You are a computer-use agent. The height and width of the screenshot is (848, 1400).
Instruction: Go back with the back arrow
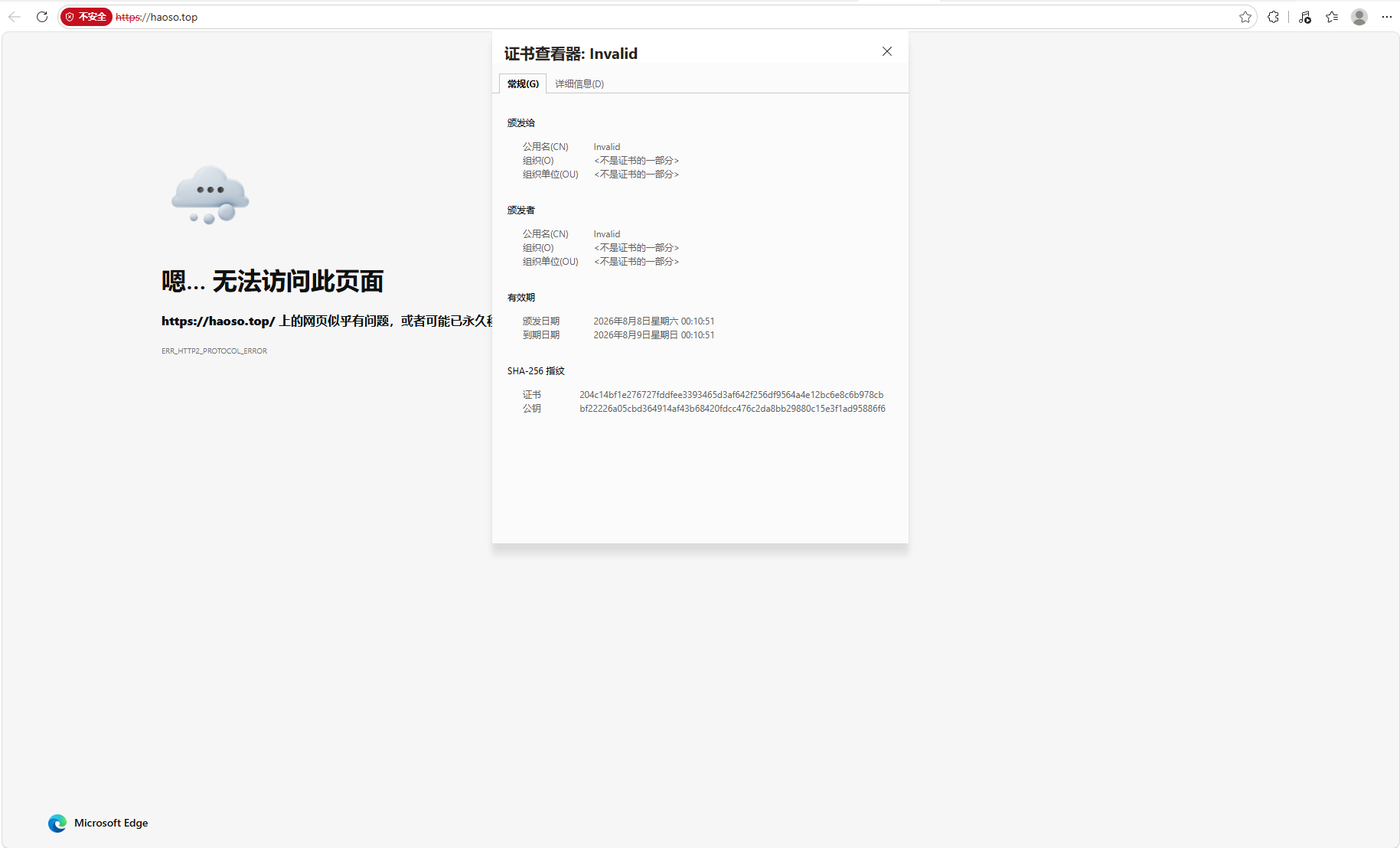click(15, 17)
